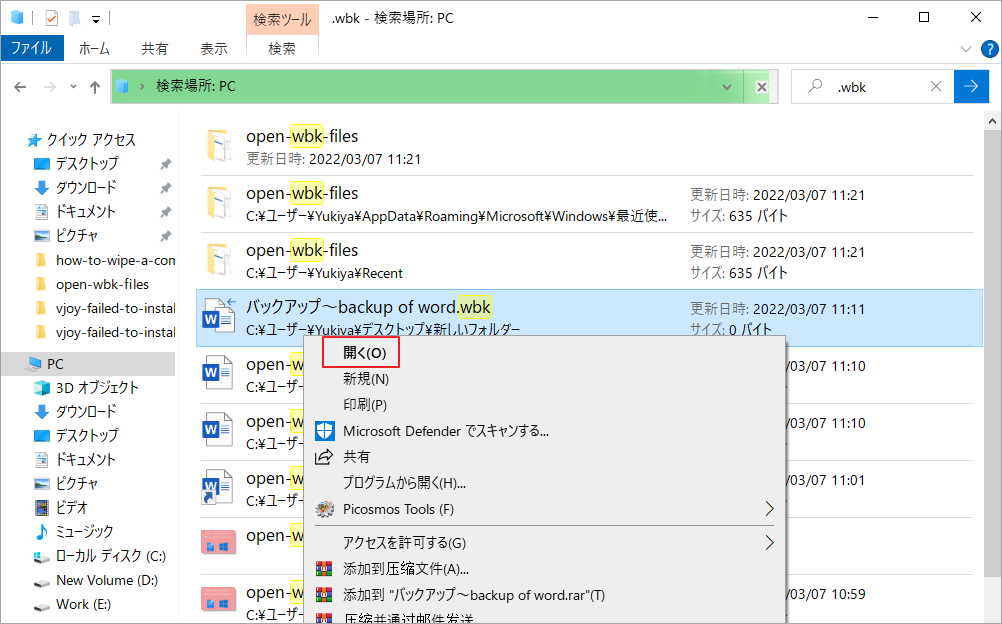1002x624 pixels.
Task: Click the Microsoft Defender shield icon in context menu
Action: 325,430
